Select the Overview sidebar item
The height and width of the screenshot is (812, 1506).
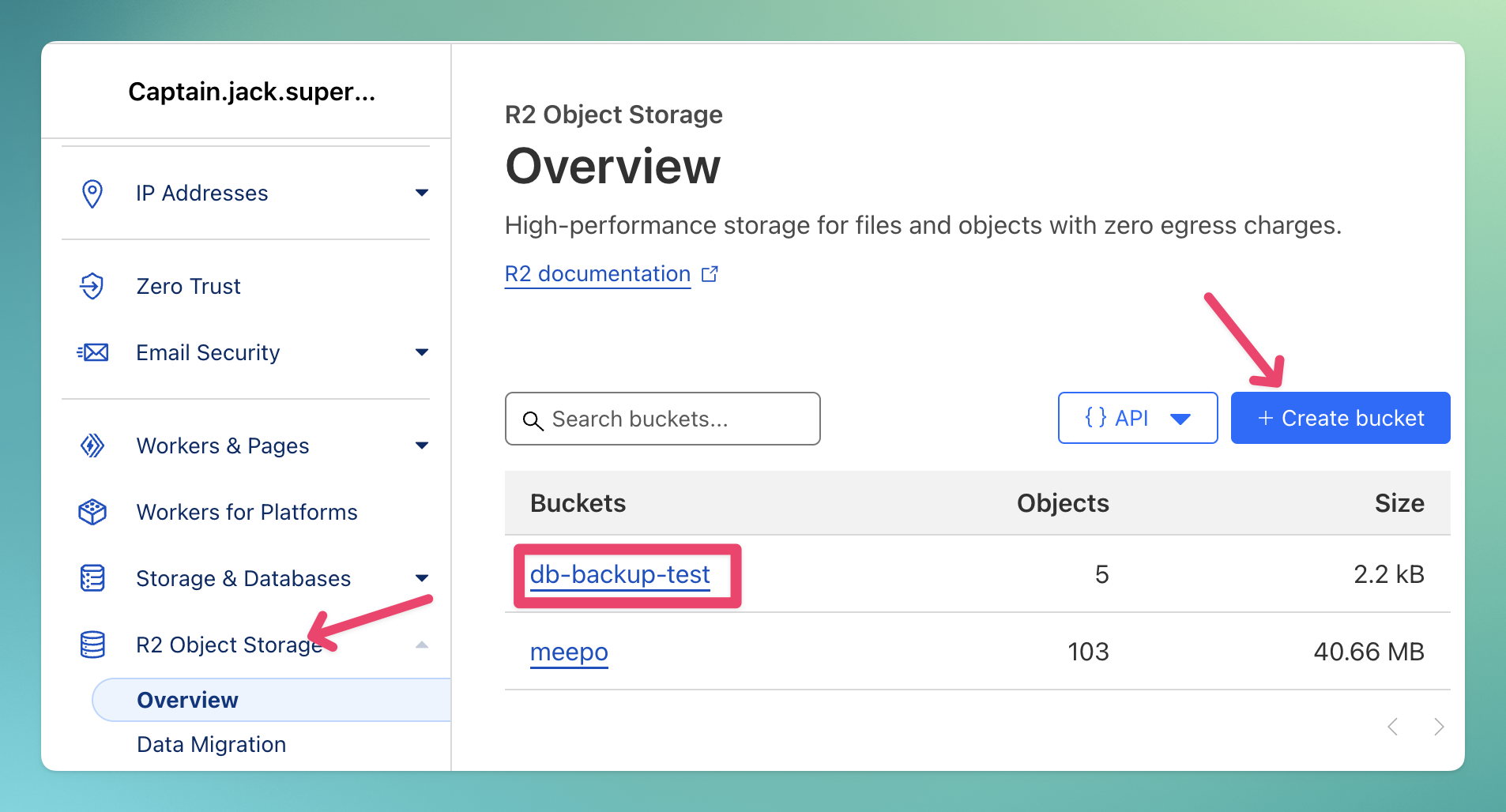tap(271, 700)
